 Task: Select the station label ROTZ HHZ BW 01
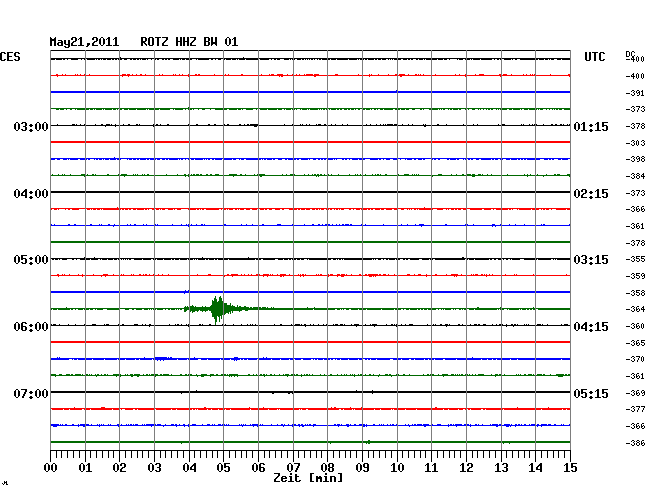[x=189, y=42]
